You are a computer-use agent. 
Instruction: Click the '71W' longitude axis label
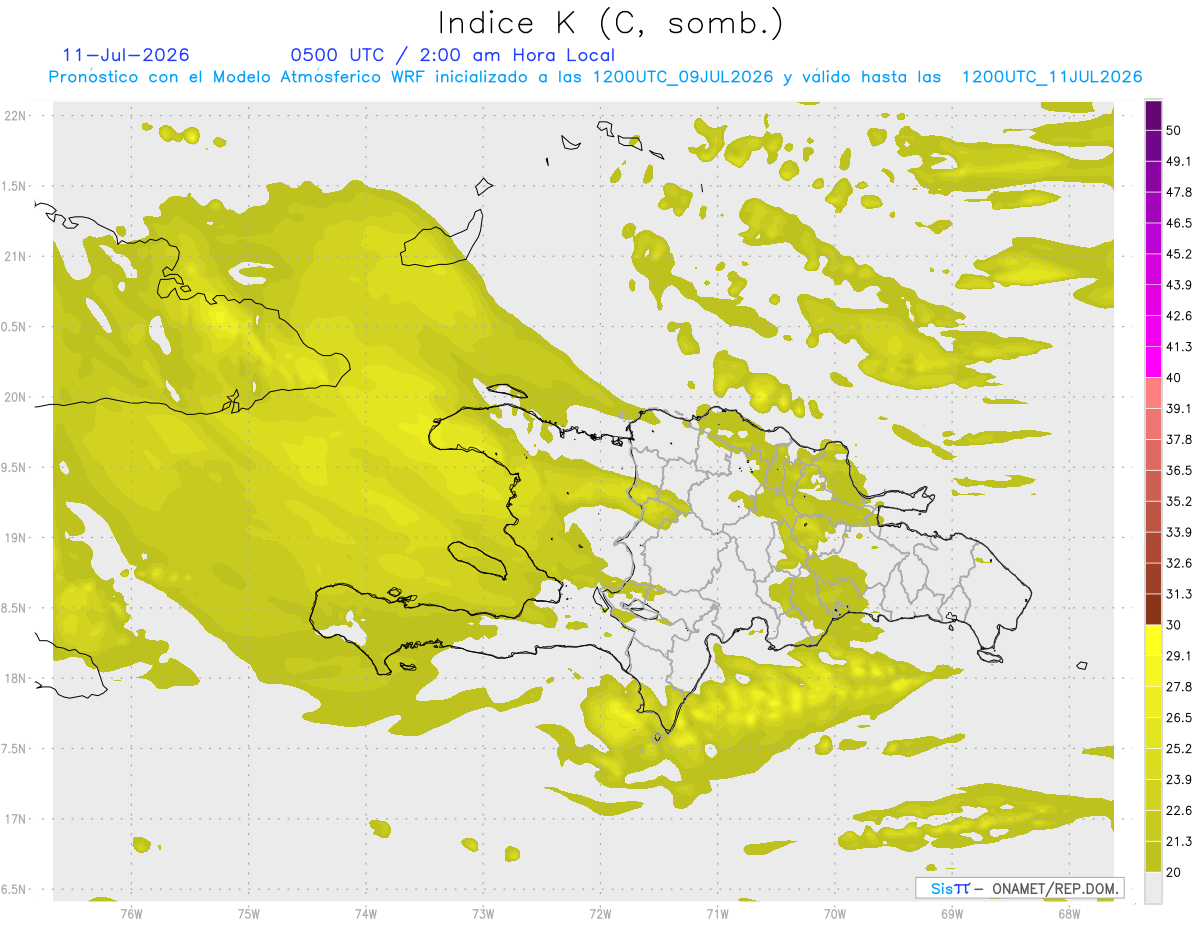717,913
